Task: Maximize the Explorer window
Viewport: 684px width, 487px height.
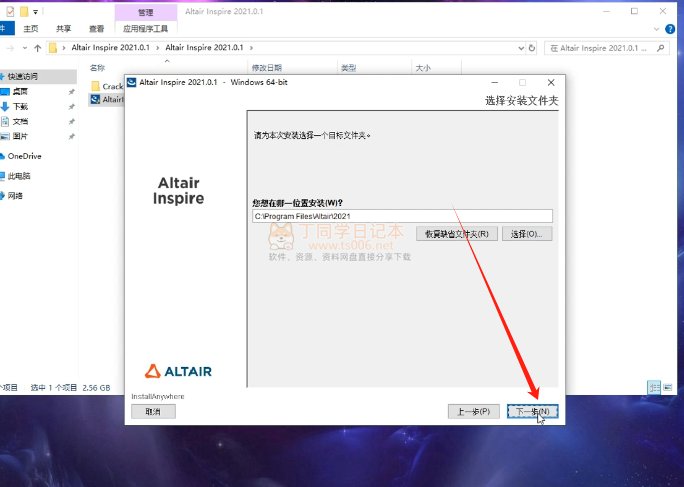Action: tap(634, 11)
